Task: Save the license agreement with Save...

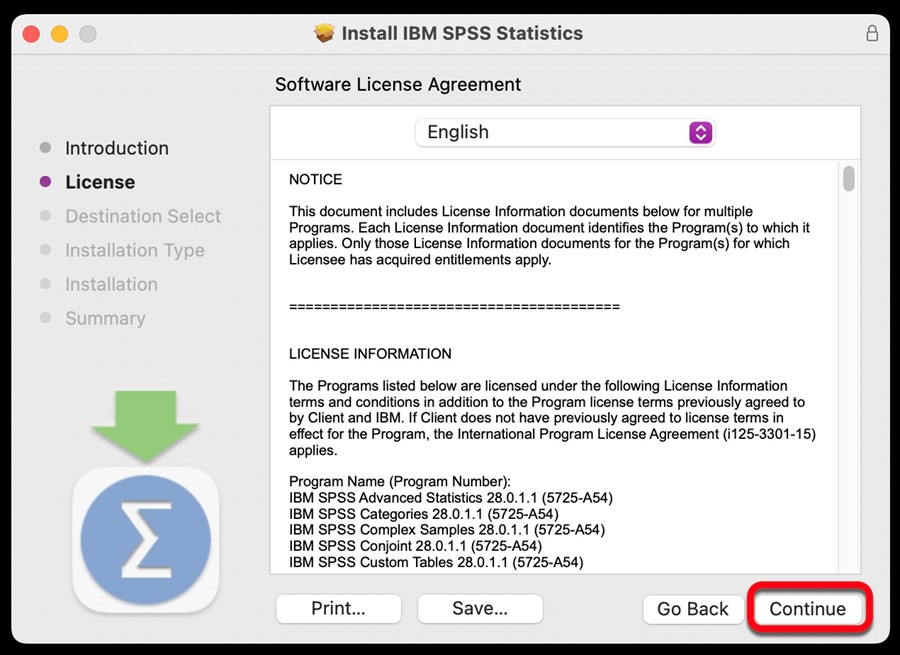Action: pyautogui.click(x=480, y=609)
